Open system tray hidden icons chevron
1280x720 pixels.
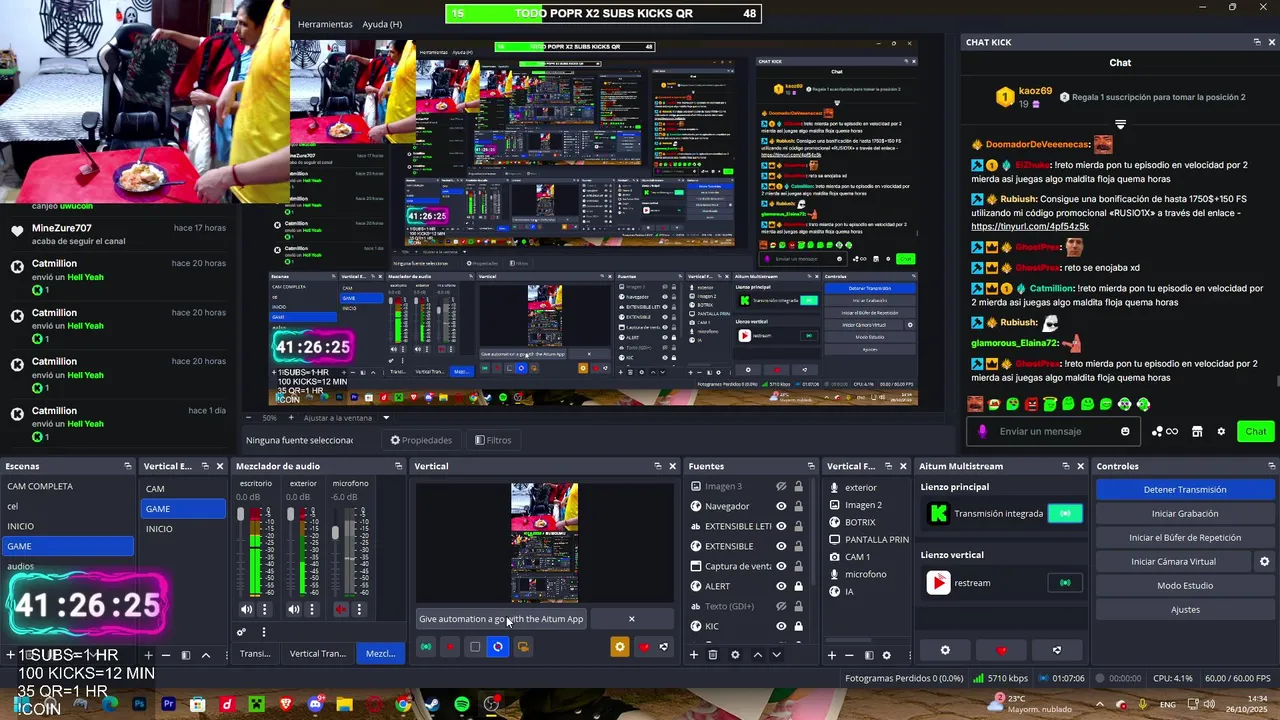[1099, 704]
